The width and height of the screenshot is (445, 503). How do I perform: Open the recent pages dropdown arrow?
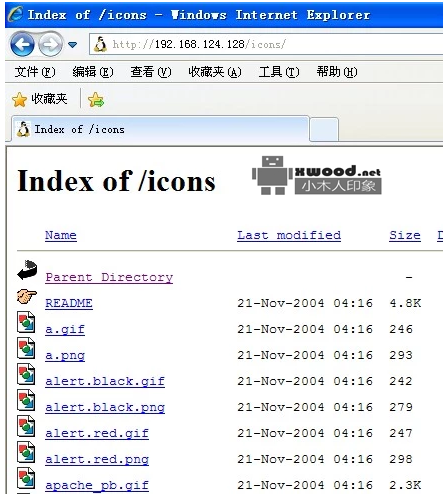pyautogui.click(x=72, y=44)
